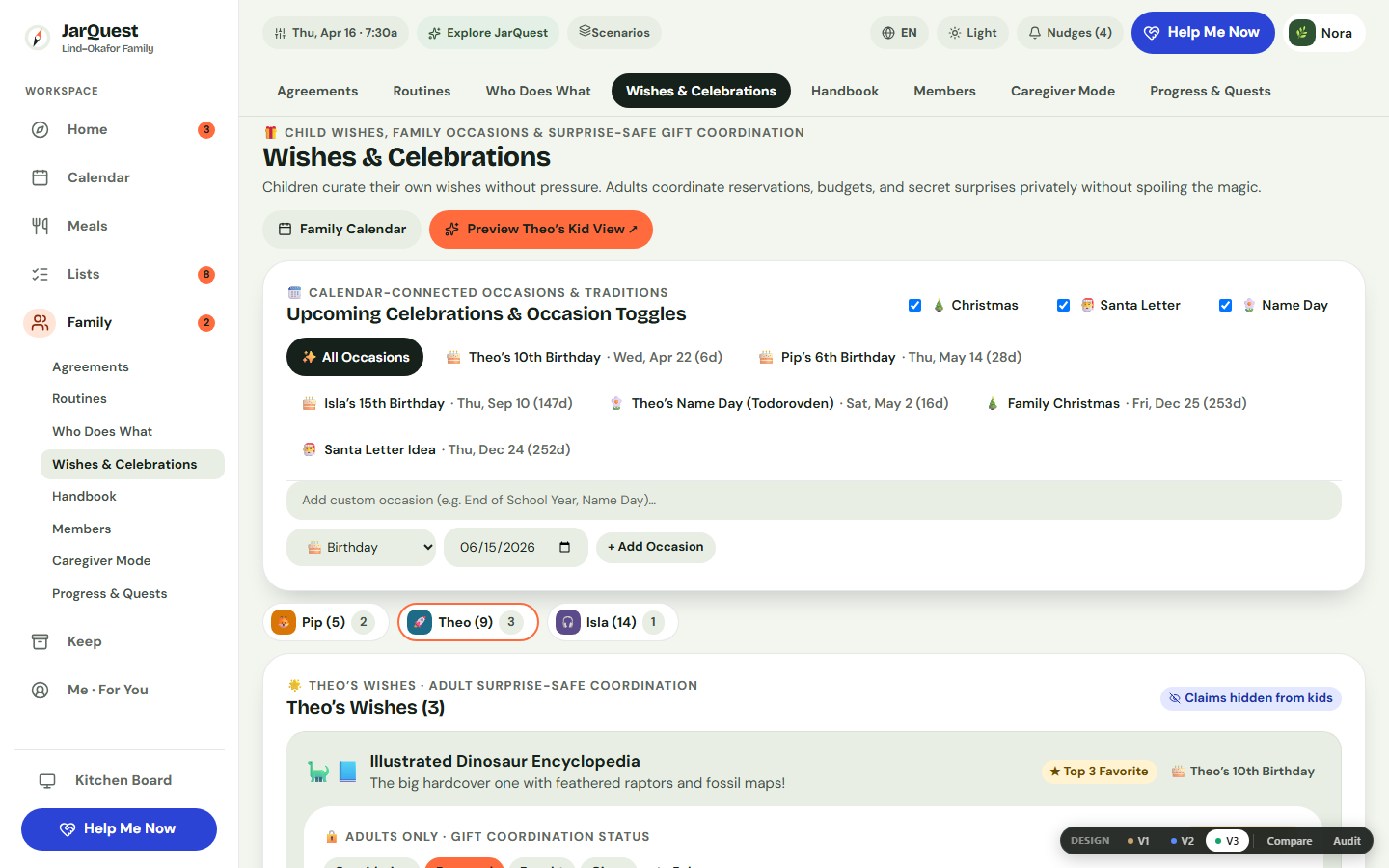Click the globe language icon
1389x868 pixels.
pyautogui.click(x=888, y=33)
